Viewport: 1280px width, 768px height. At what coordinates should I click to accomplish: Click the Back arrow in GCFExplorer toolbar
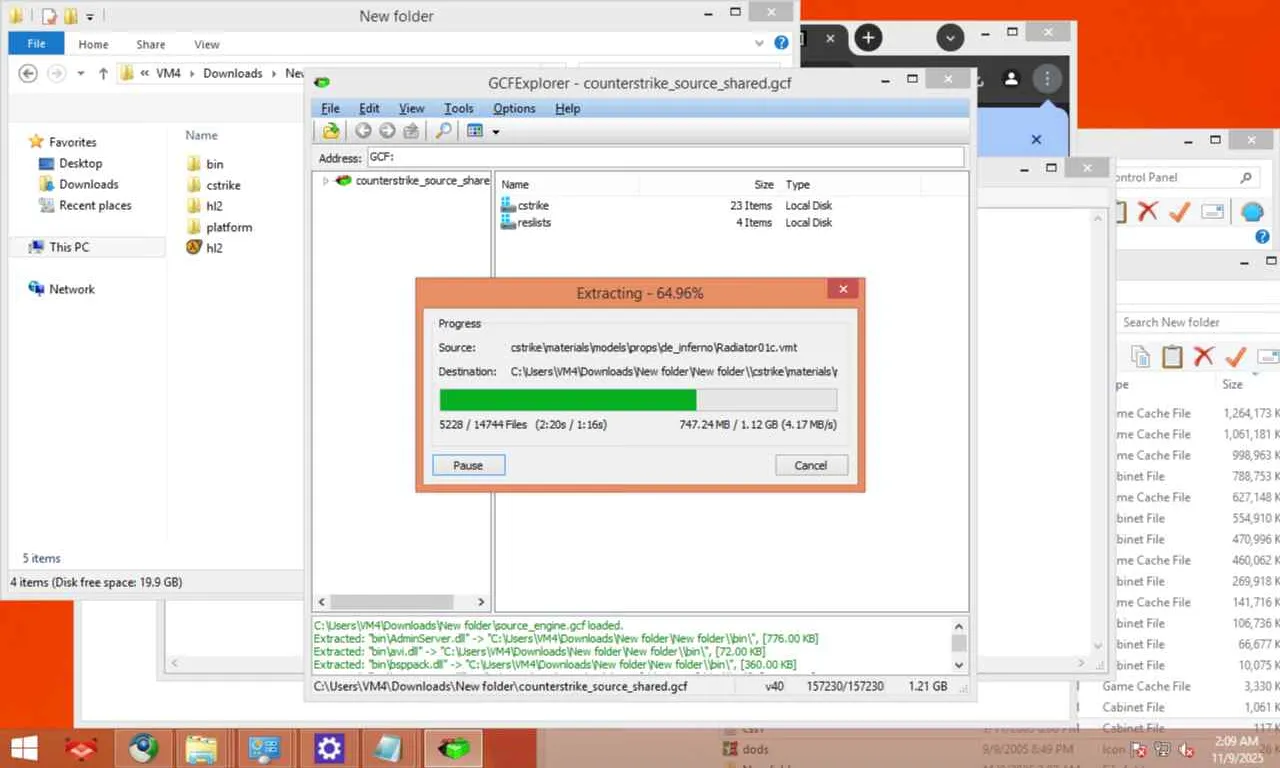(363, 131)
